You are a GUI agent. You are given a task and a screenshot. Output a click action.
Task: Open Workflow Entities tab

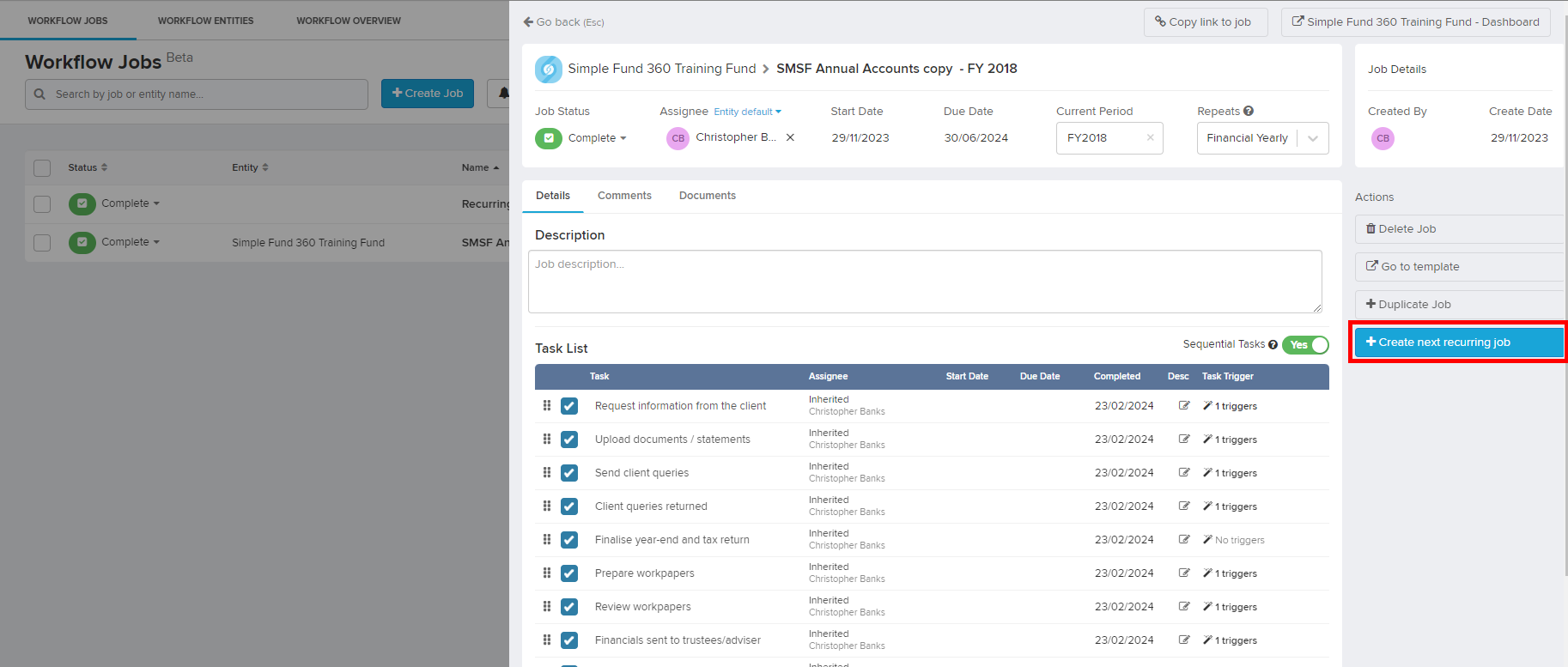(x=205, y=21)
